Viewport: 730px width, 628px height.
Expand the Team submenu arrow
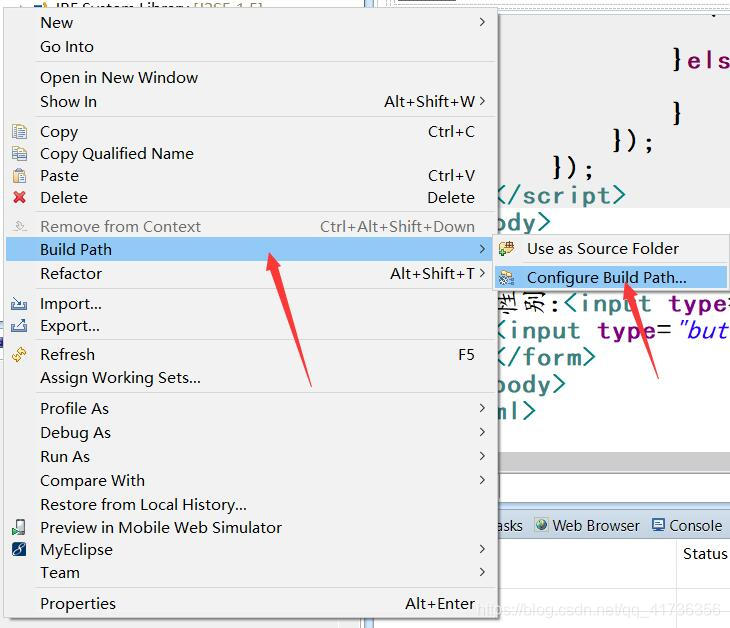tap(482, 572)
